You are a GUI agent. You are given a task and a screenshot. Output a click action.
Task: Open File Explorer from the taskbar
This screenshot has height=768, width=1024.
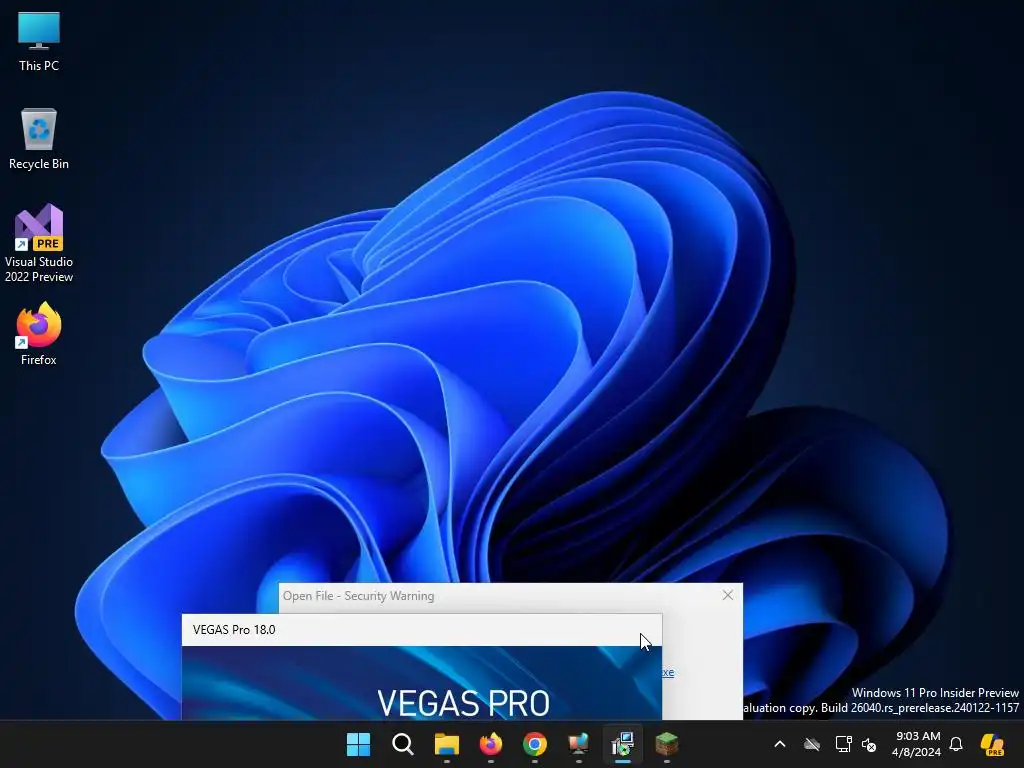[x=447, y=744]
